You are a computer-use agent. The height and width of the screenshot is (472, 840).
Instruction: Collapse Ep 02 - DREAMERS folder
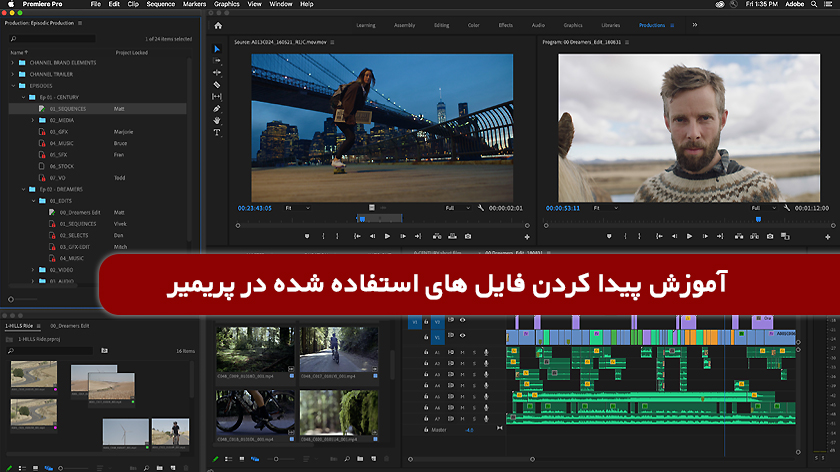[23, 190]
